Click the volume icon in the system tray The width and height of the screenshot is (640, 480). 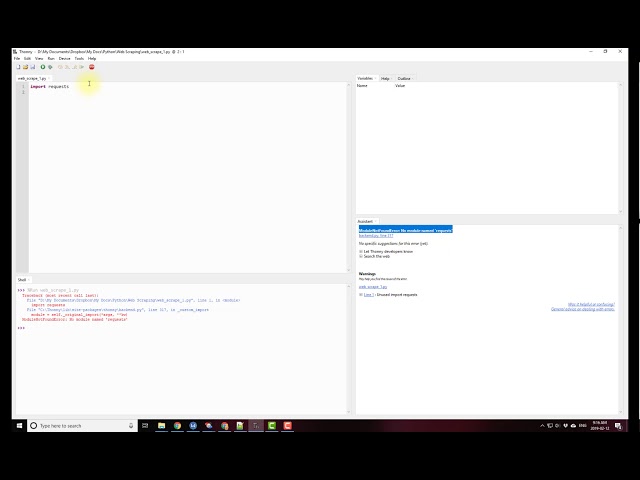pos(558,426)
